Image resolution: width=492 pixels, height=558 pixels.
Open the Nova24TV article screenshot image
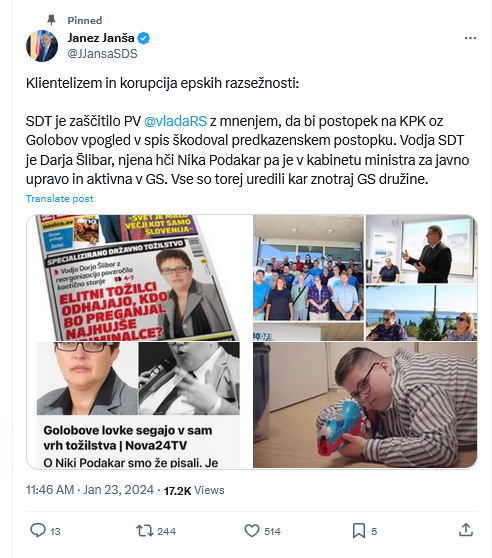pos(138,405)
